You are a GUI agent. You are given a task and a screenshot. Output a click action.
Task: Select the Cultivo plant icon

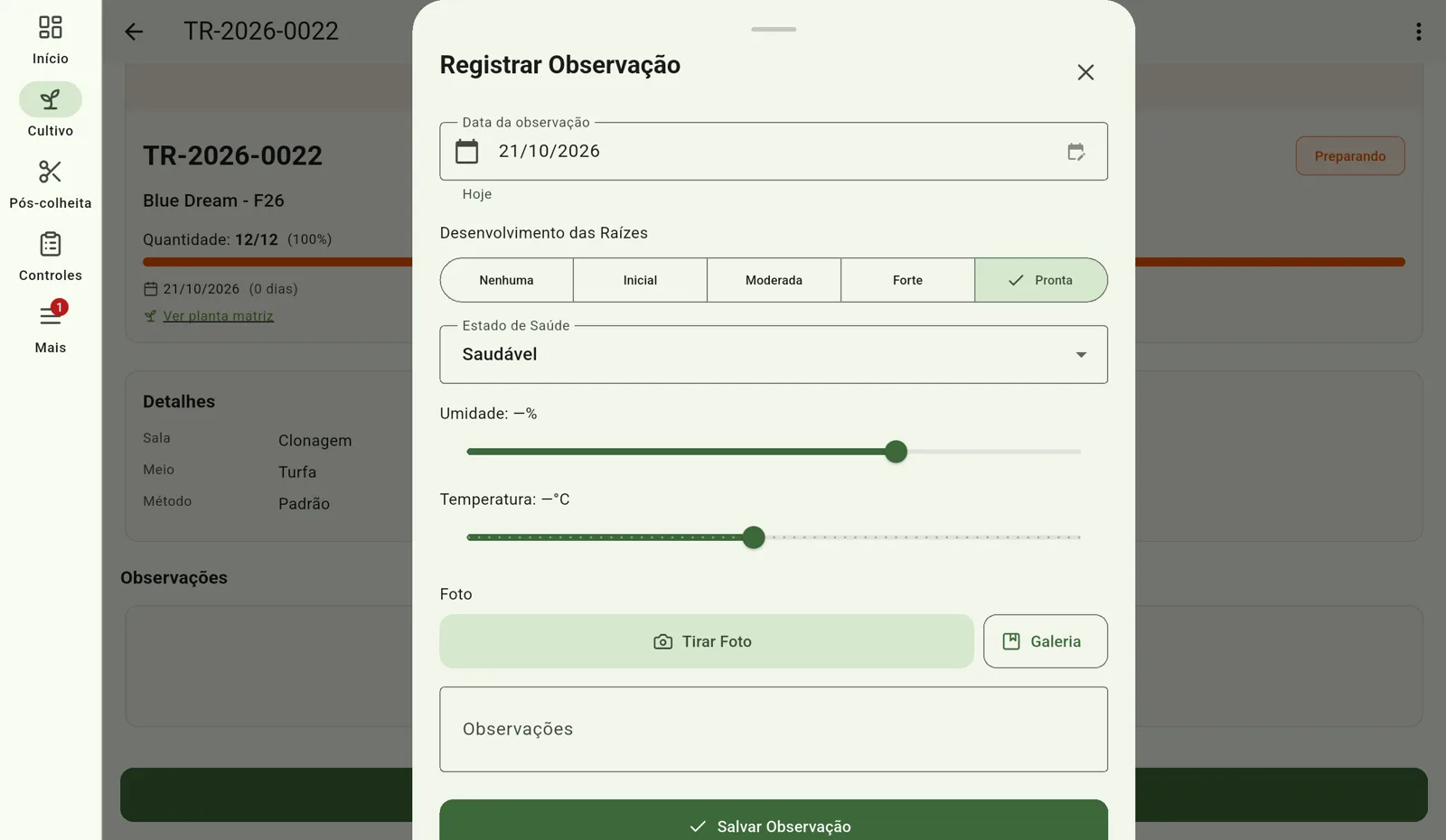(51, 99)
